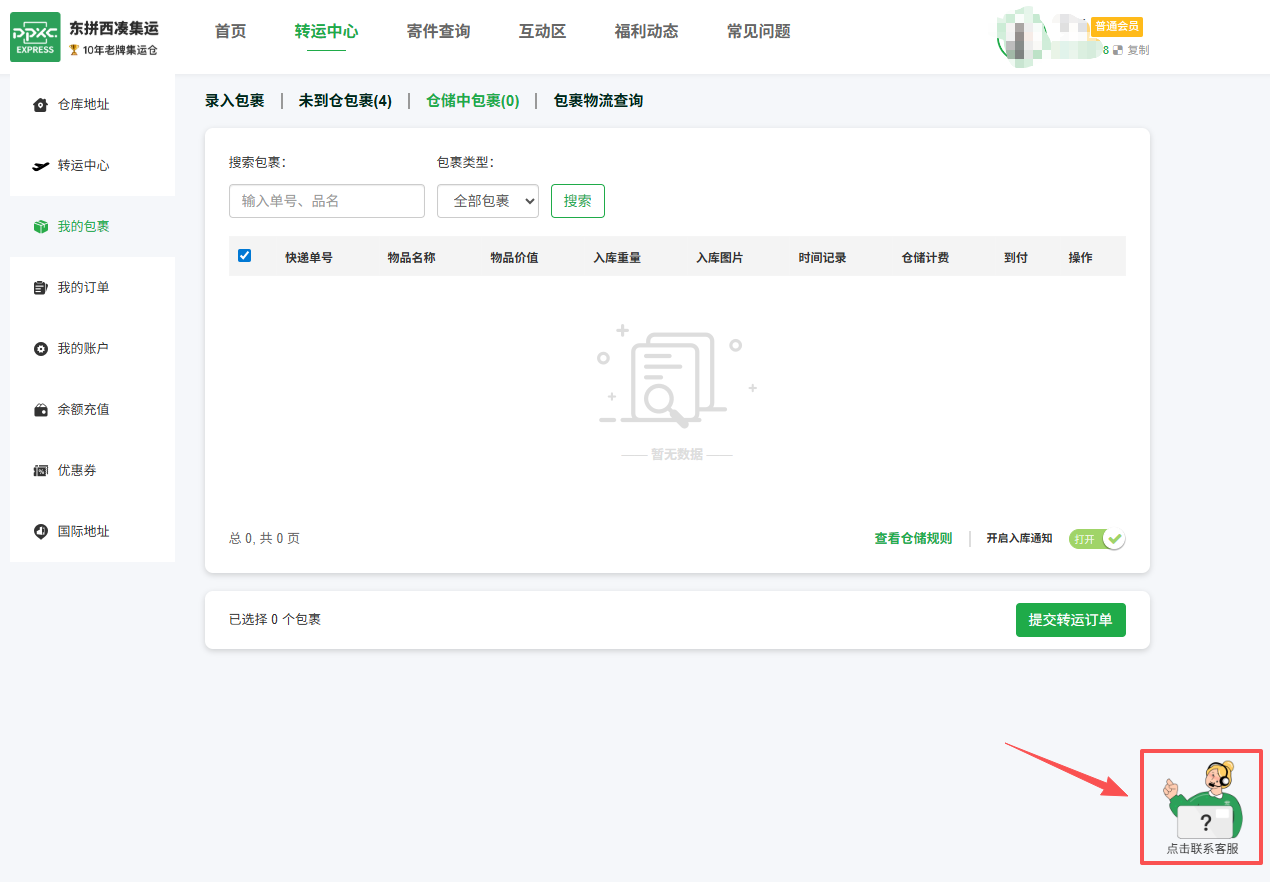
Task: Turn off the 开启入库通知 switch
Action: point(1097,539)
